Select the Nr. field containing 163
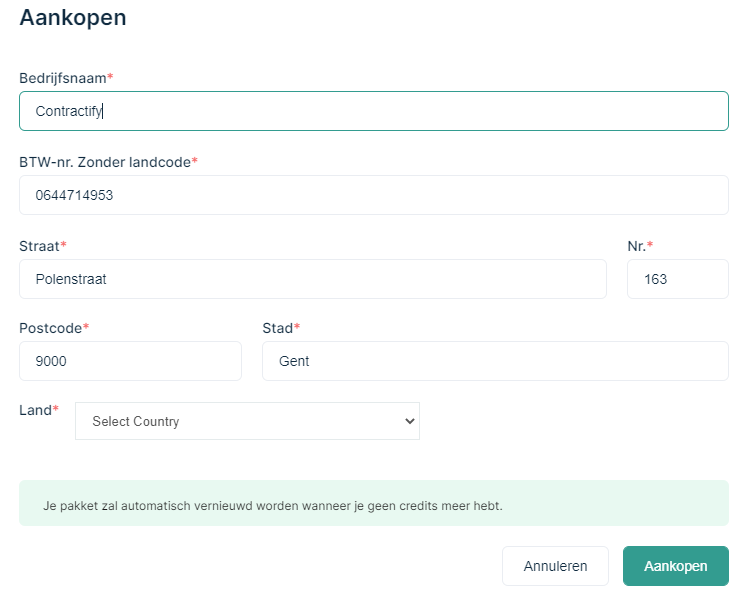Screen dimensions: 747x599 pyautogui.click(x=677, y=279)
